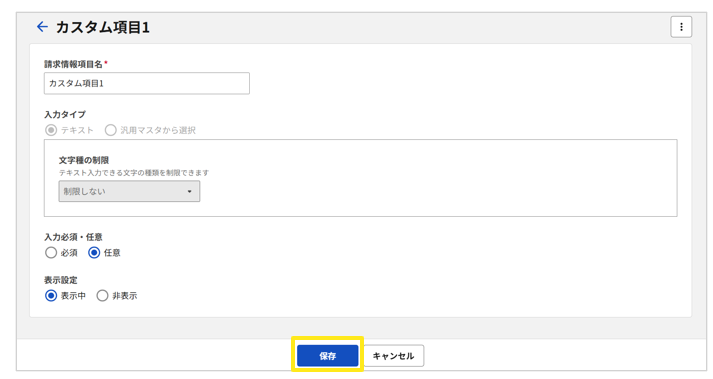Click the カスタム項目1 page title
This screenshot has width=713, height=379.
103,27
